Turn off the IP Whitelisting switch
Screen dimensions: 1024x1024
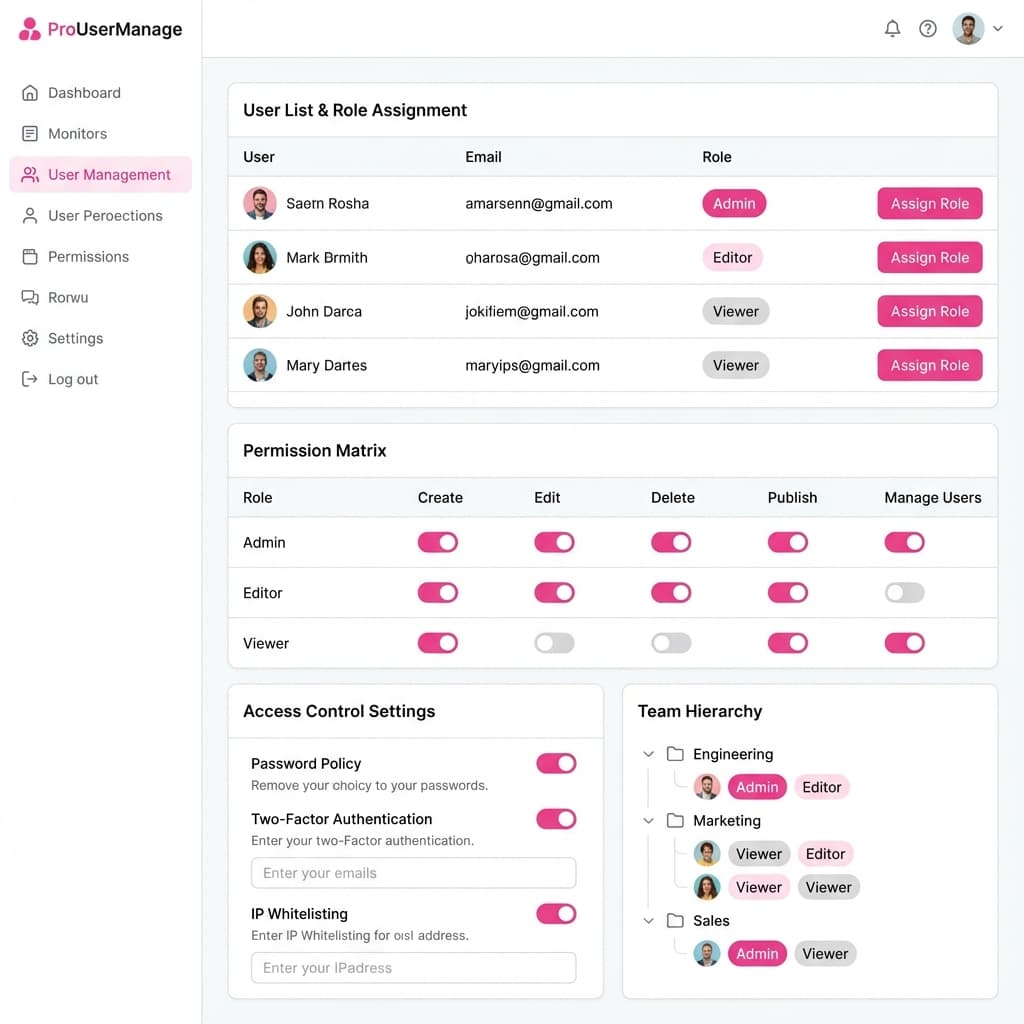(x=556, y=914)
